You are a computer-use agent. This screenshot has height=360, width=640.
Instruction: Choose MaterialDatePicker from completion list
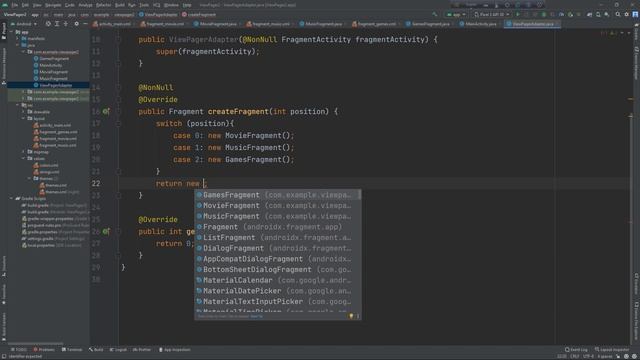pos(277,291)
